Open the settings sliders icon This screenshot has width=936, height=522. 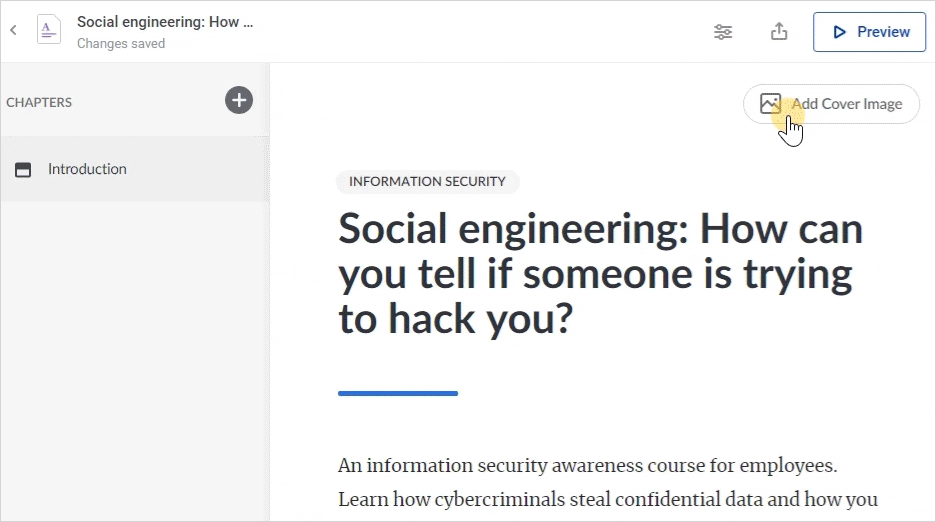(x=723, y=32)
